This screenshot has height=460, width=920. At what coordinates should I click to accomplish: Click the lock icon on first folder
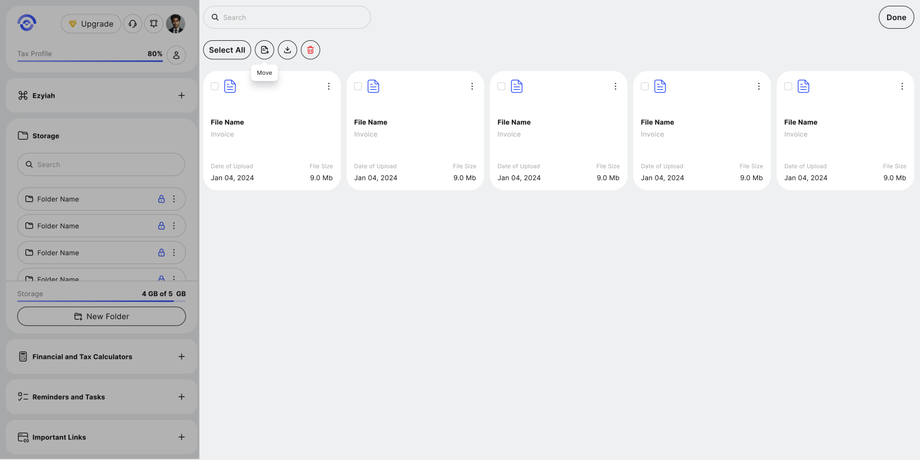pyautogui.click(x=161, y=199)
